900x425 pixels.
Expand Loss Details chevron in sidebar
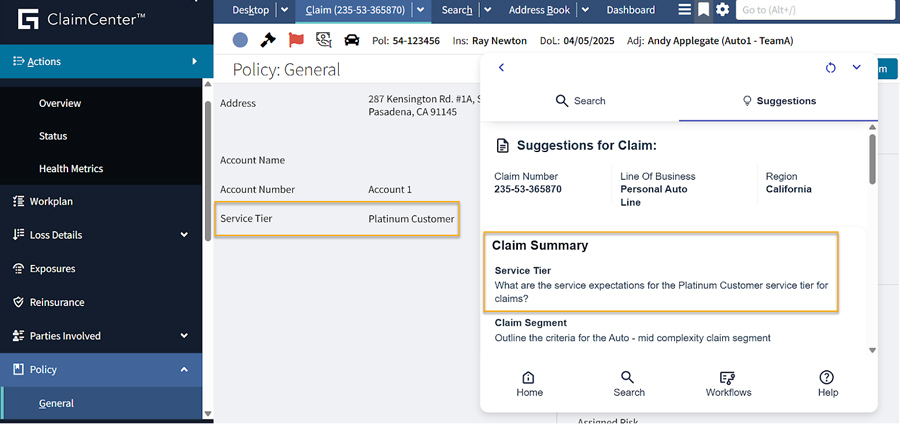(x=184, y=235)
